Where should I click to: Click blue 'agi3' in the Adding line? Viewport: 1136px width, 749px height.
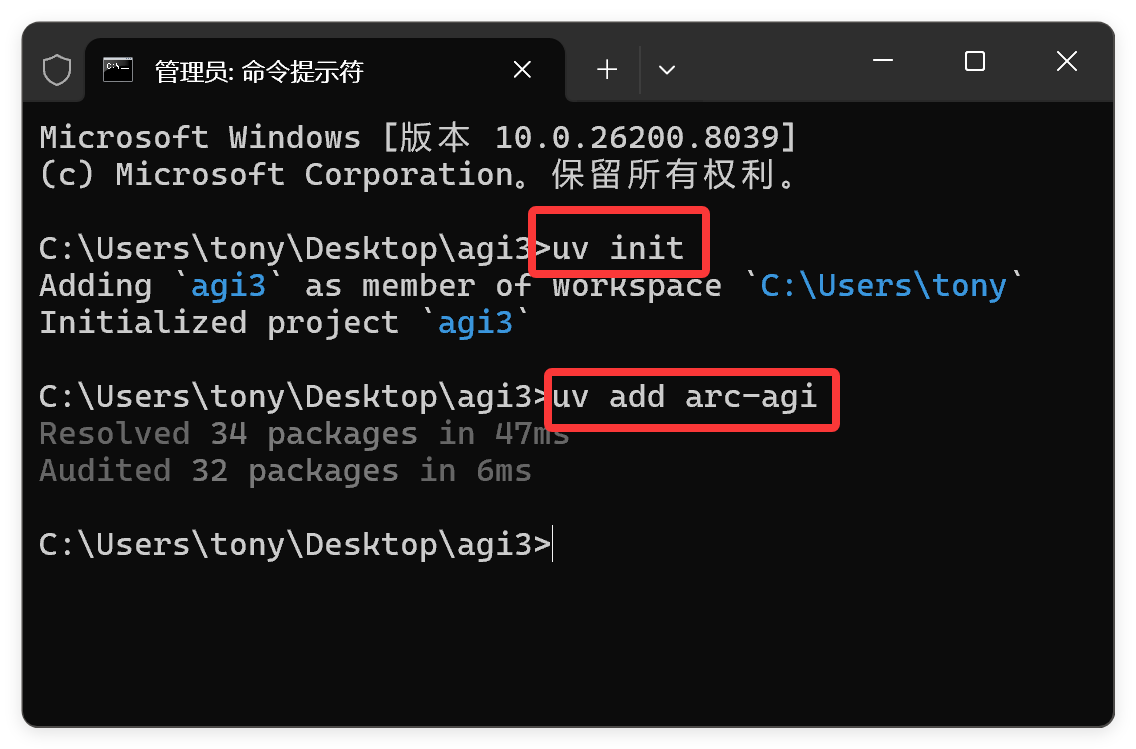228,286
